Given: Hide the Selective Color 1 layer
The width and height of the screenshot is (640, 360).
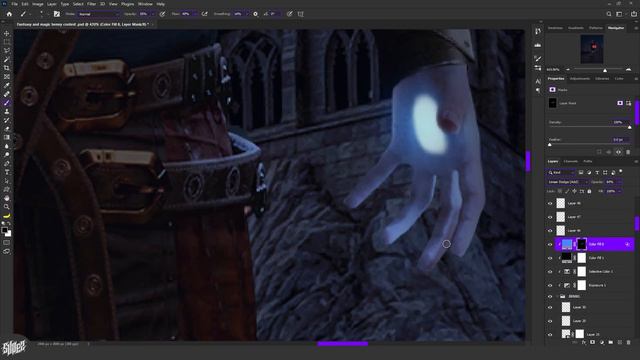Looking at the screenshot, I should (x=550, y=272).
